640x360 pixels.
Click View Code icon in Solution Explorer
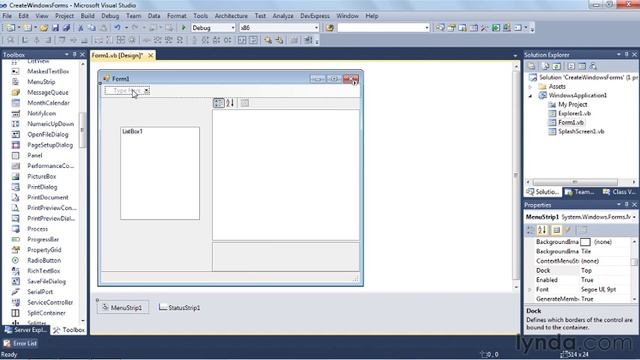(571, 66)
